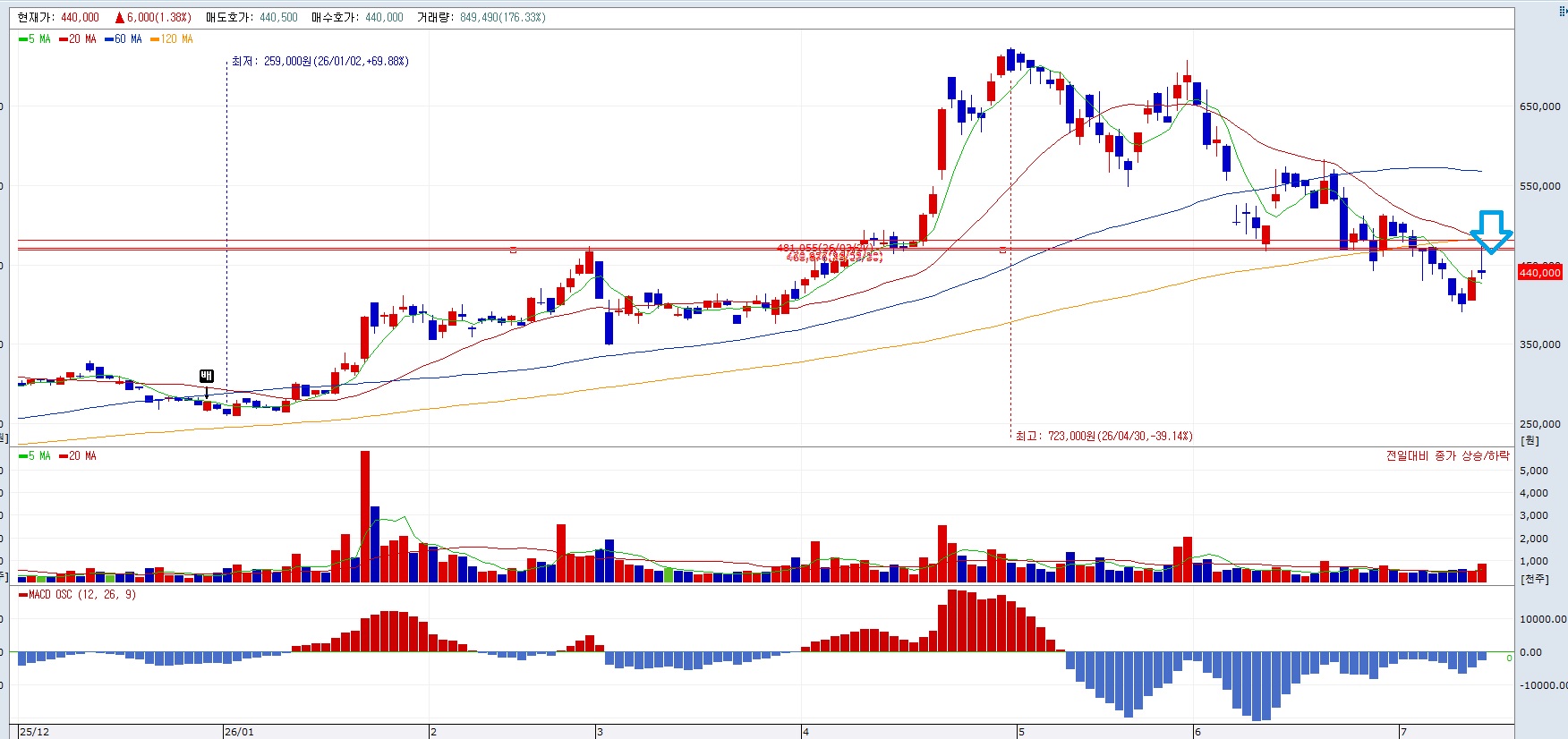Click the 20 MA legend in volume panel

[78, 456]
